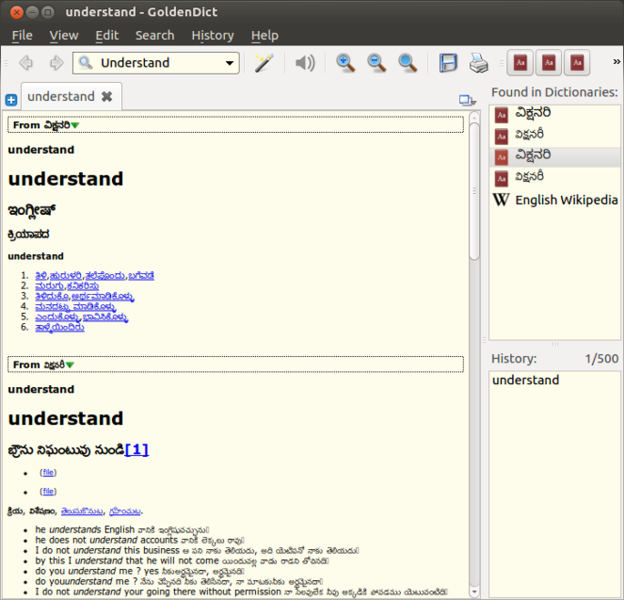Image resolution: width=624 pixels, height=600 pixels.
Task: Zoom out with the minus magnifier
Action: click(376, 63)
